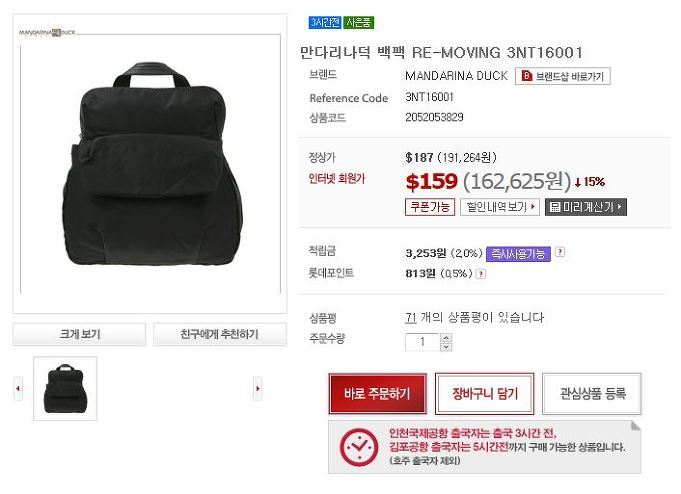Click 관심상품 등록 wishlist button
The height and width of the screenshot is (494, 681).
click(592, 394)
